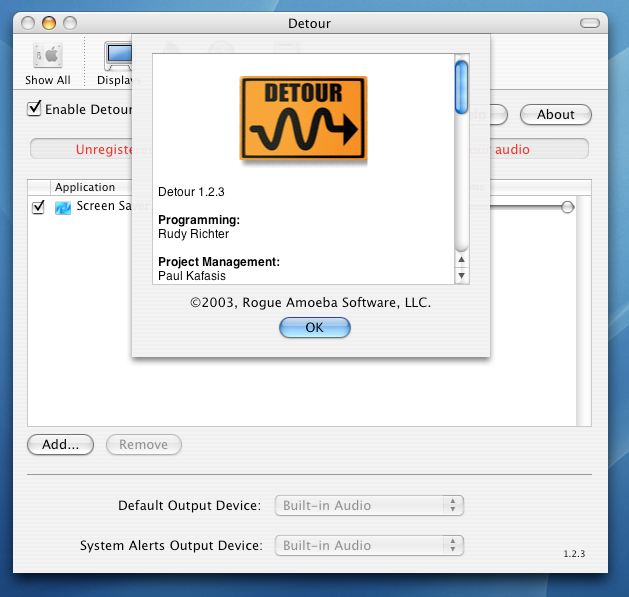The width and height of the screenshot is (629, 597).
Task: Click the About button
Action: coord(556,115)
